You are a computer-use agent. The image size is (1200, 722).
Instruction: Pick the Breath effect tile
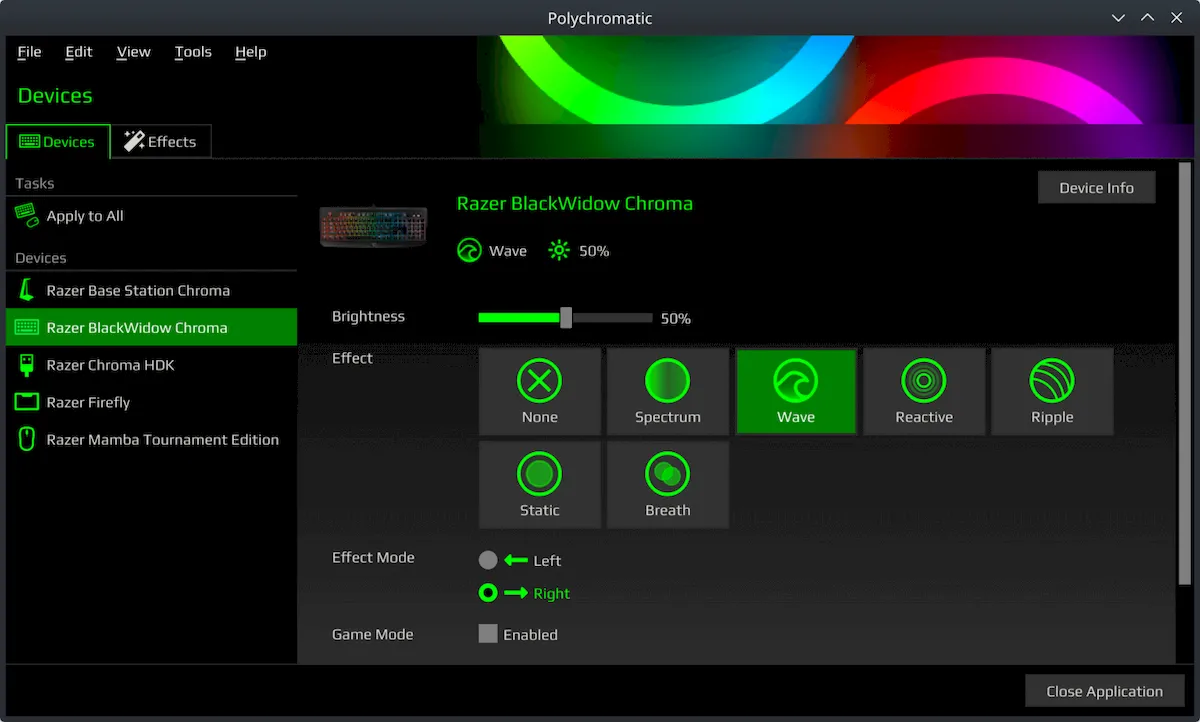(668, 484)
